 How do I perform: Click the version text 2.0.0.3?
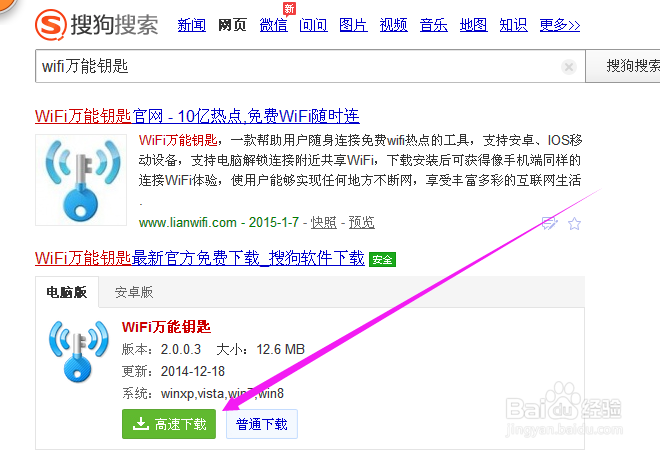click(x=181, y=349)
